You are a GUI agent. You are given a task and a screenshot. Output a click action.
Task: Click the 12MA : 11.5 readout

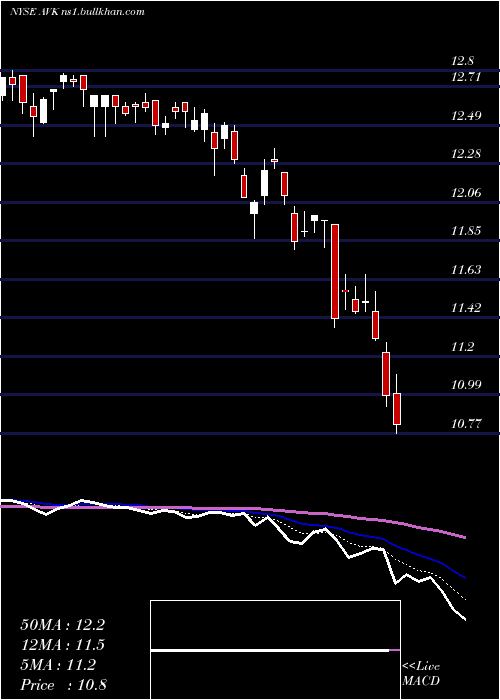(62, 645)
